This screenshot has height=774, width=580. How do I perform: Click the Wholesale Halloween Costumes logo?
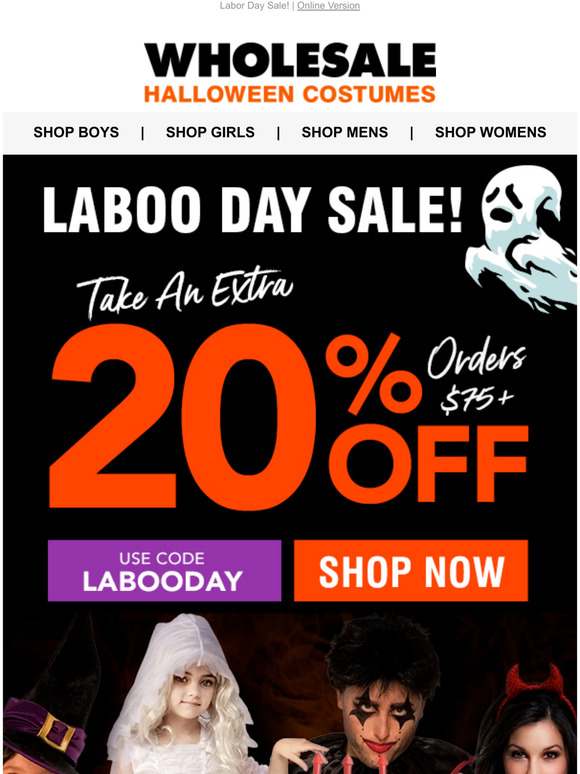click(290, 73)
